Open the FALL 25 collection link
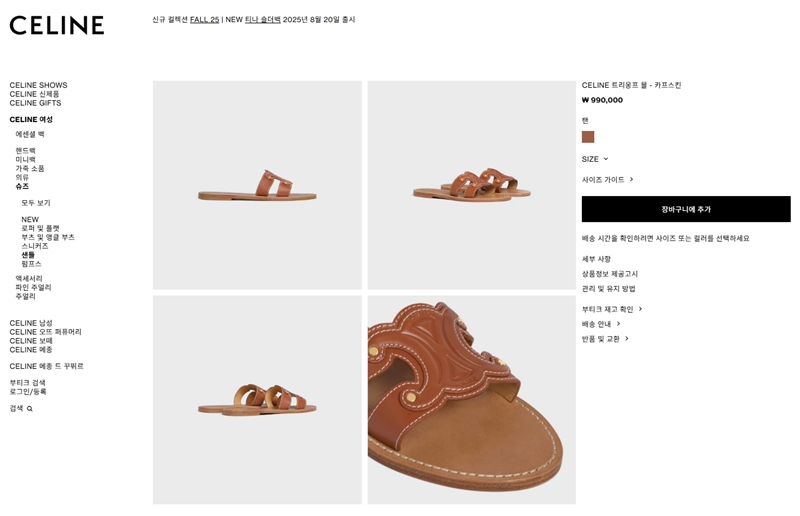The height and width of the screenshot is (516, 800). 204,19
